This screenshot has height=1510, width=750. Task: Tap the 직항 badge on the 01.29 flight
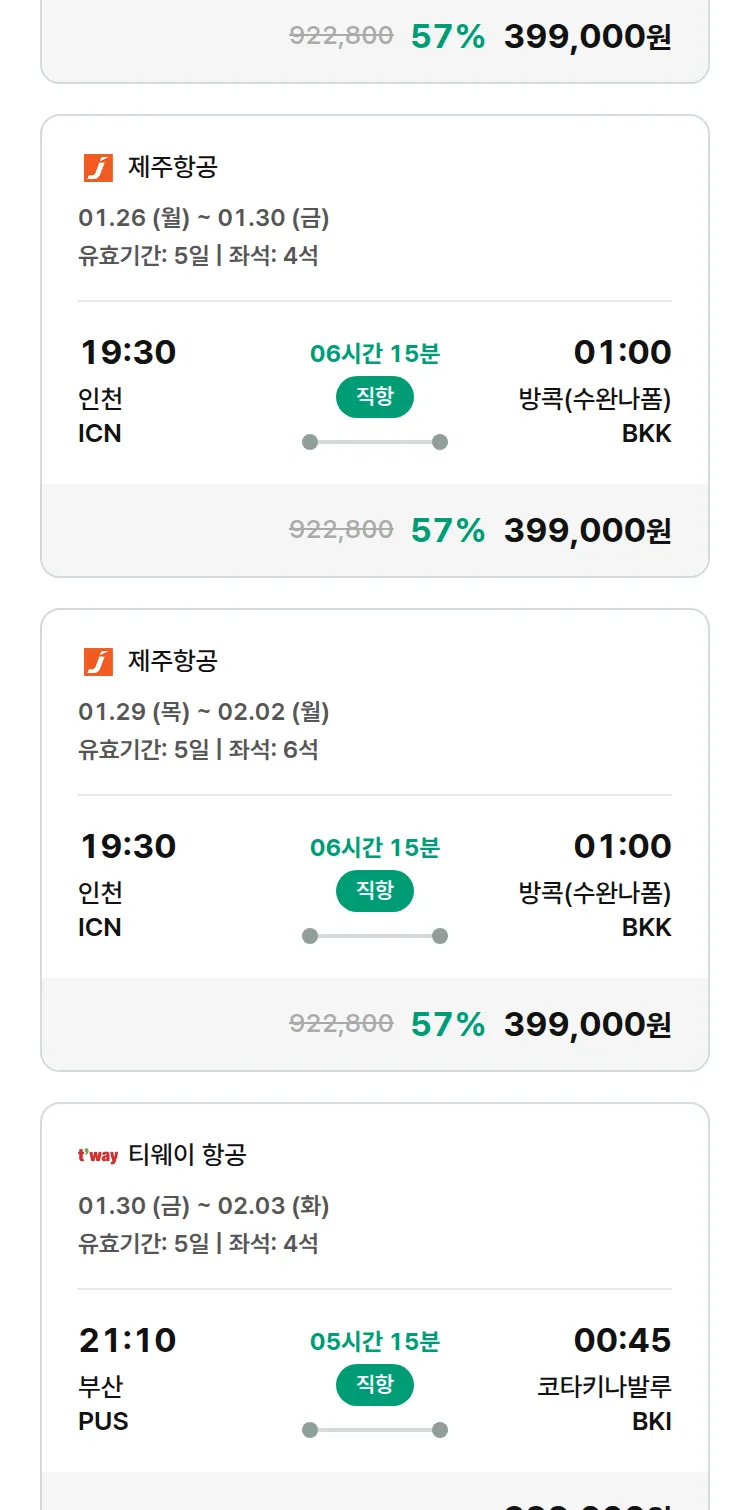[375, 891]
